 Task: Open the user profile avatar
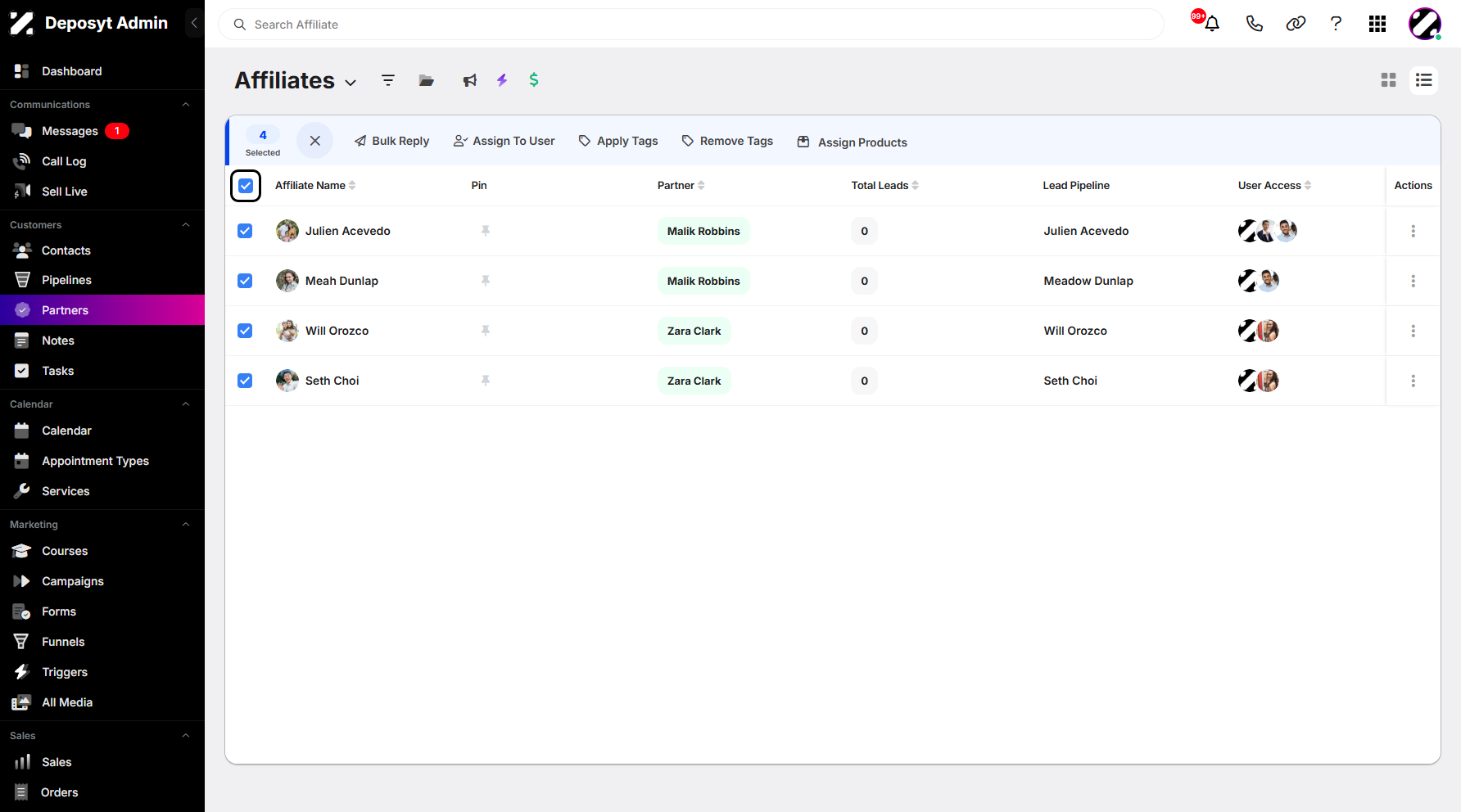tap(1425, 24)
